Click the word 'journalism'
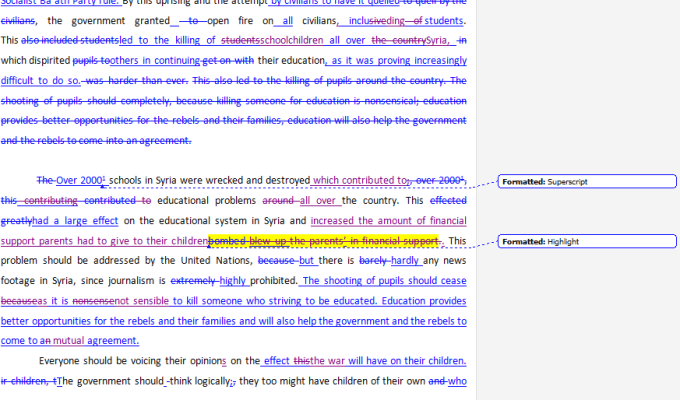 (130, 281)
